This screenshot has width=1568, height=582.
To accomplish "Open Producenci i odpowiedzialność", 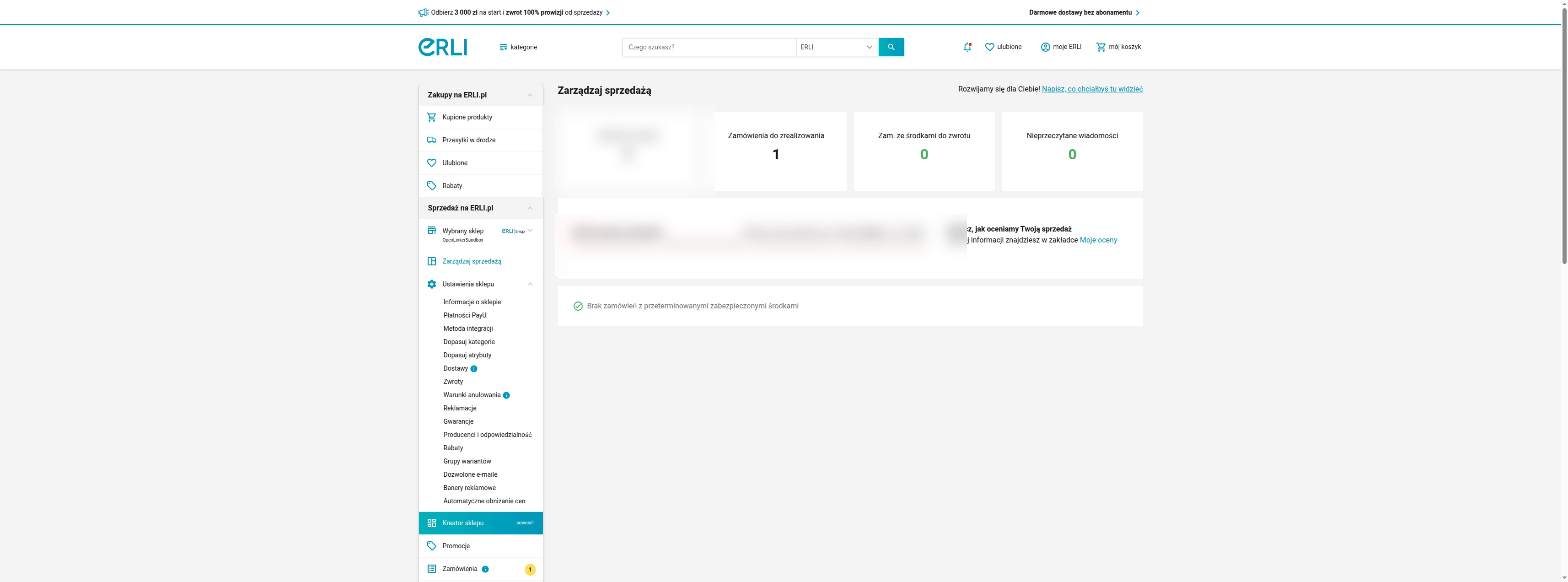I will 487,435.
